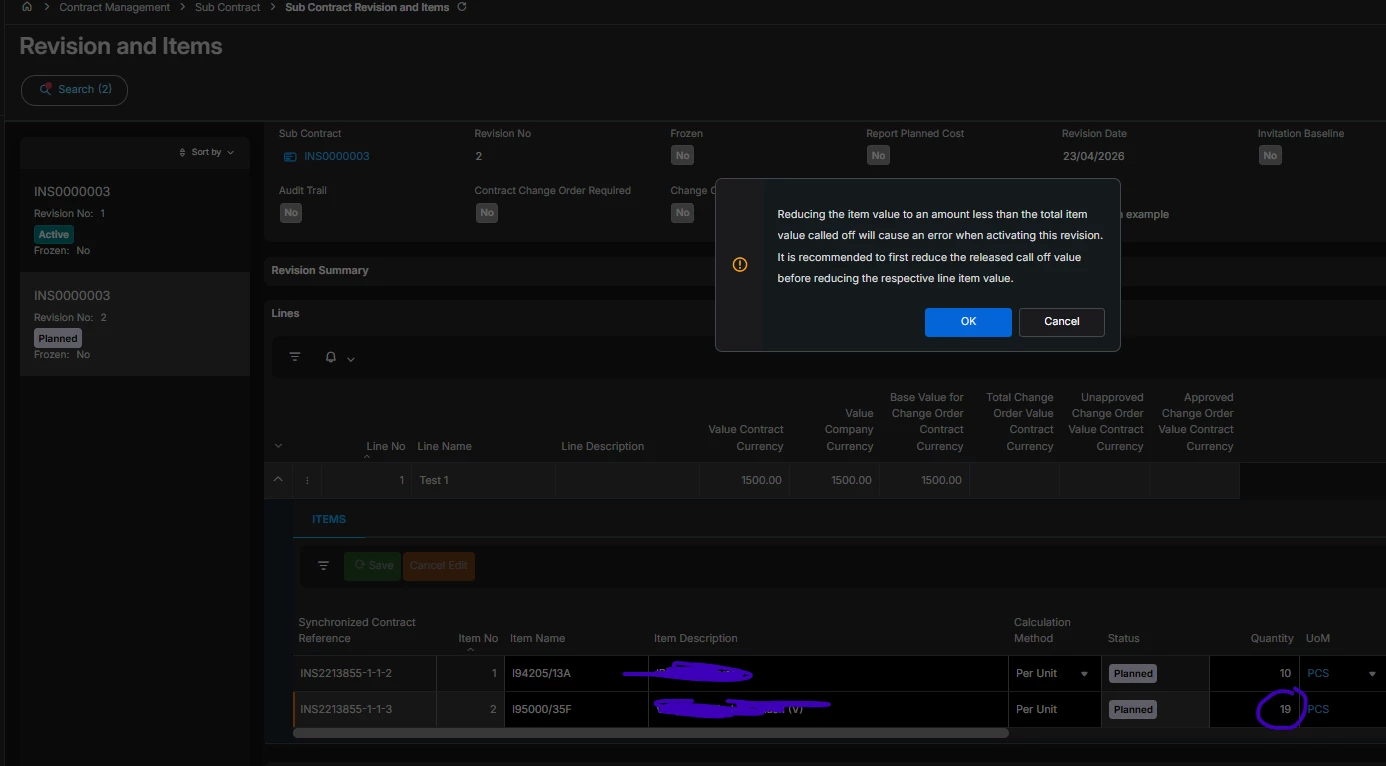The image size is (1386, 766).
Task: Click the warning icon in the dialog
Action: click(740, 265)
